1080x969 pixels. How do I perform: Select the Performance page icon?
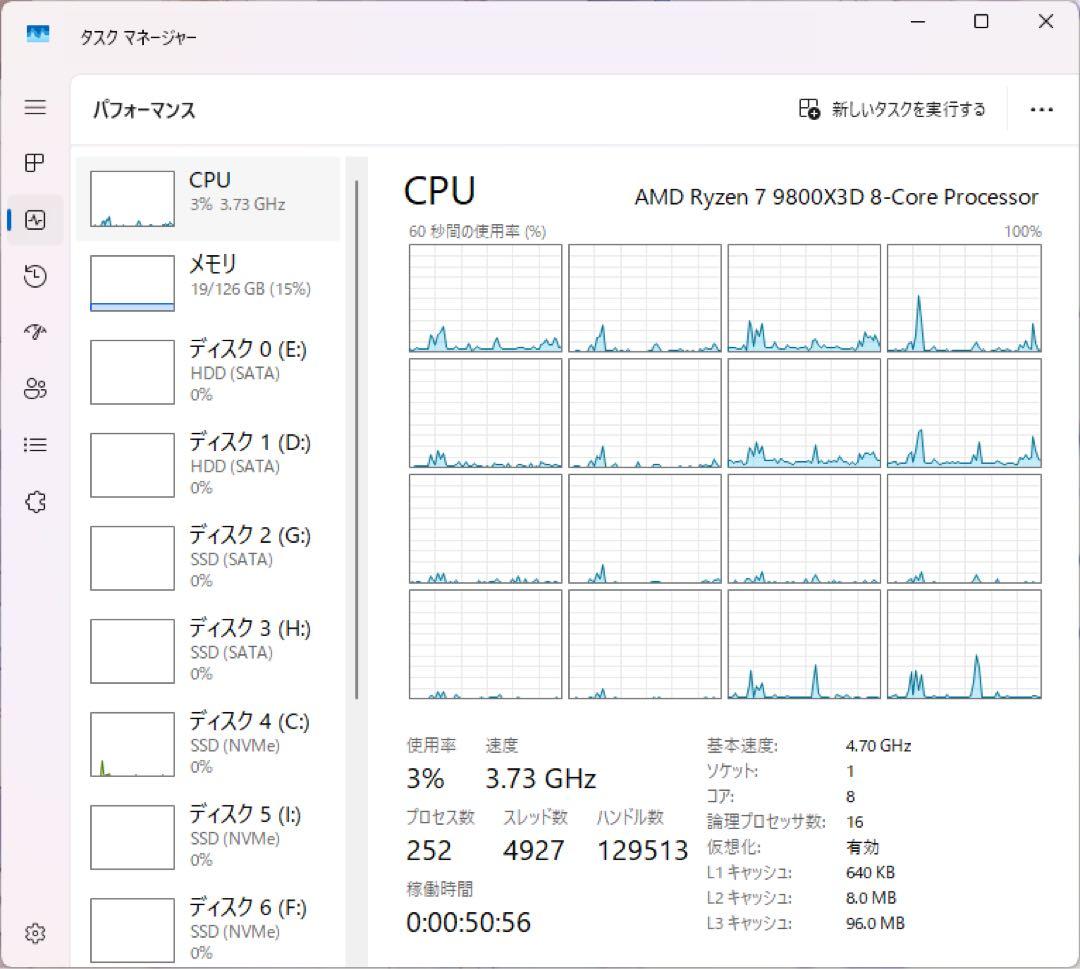35,219
